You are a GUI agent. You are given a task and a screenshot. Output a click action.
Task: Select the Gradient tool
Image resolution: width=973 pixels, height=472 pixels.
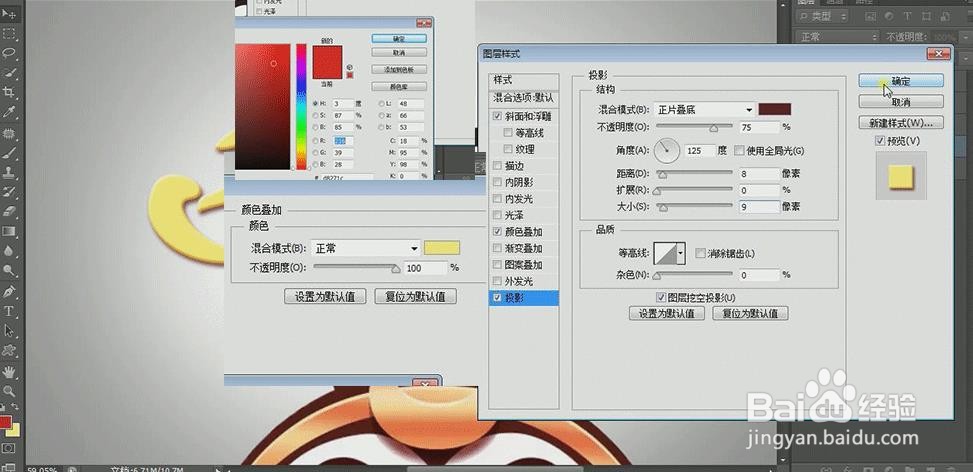[9, 231]
